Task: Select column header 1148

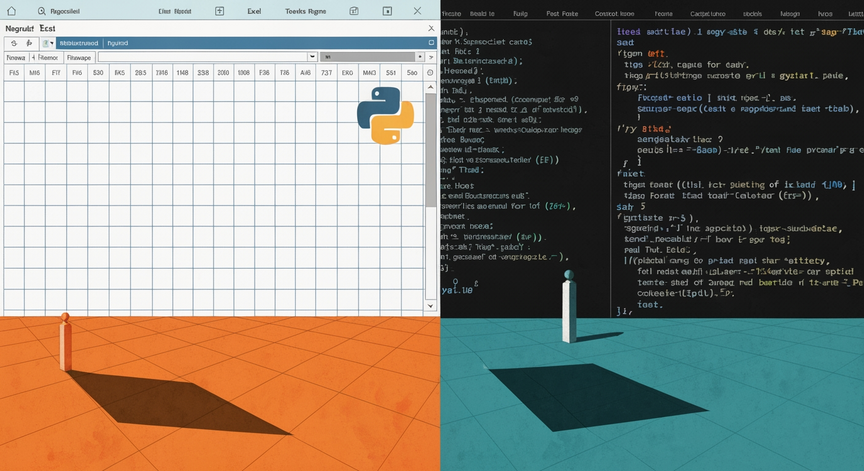Action: click(182, 73)
